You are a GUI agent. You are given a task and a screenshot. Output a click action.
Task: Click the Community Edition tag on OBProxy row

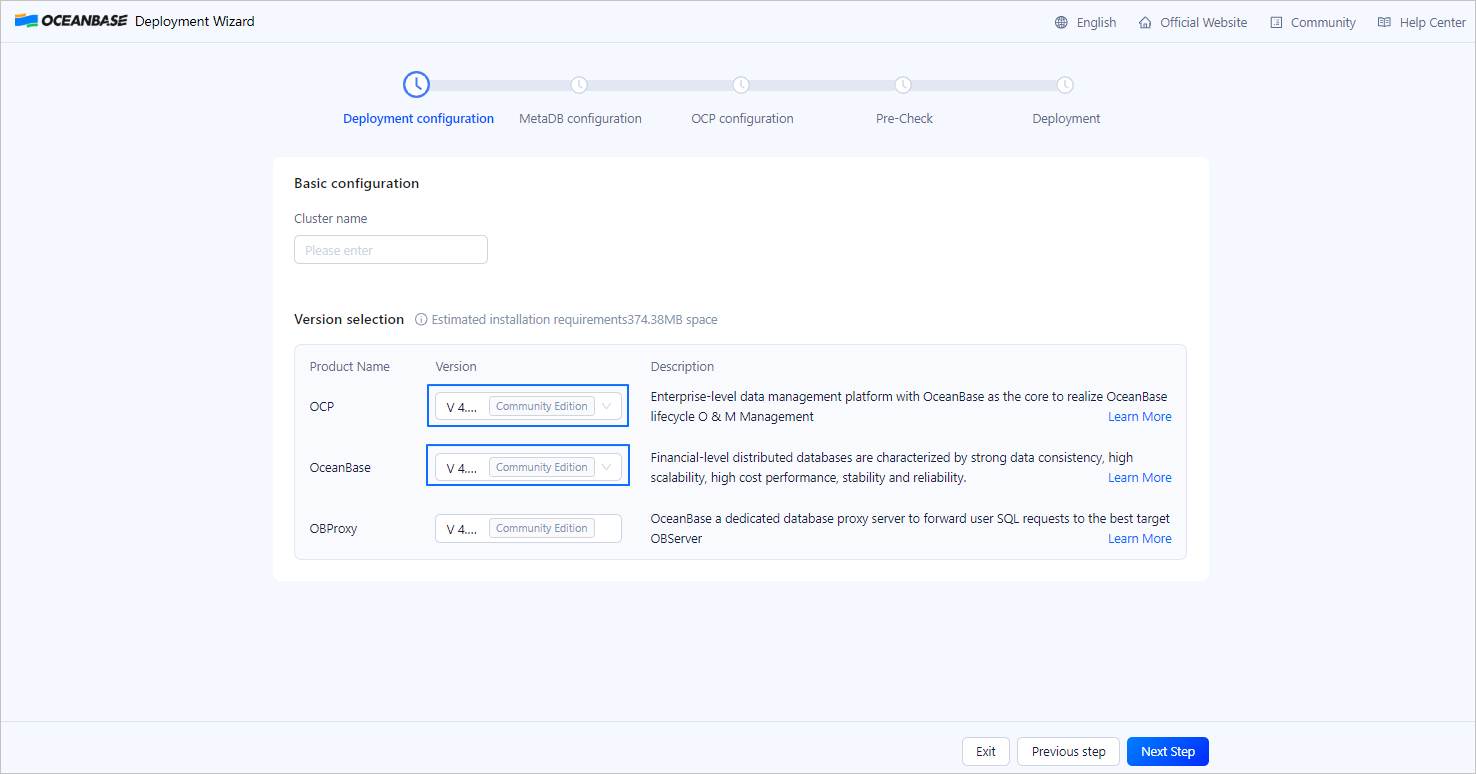[541, 527]
